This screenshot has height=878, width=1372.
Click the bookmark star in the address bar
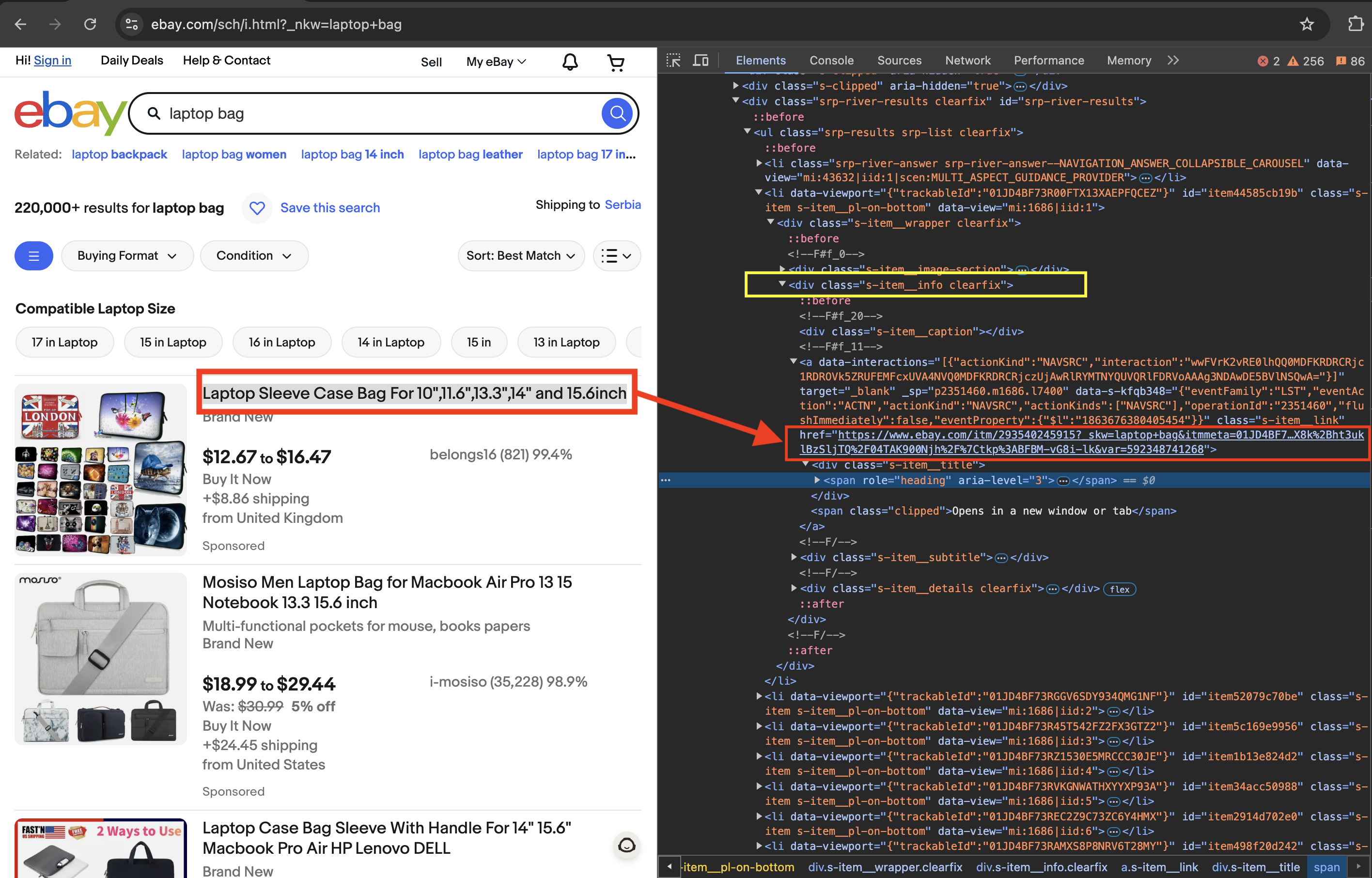tap(1307, 24)
